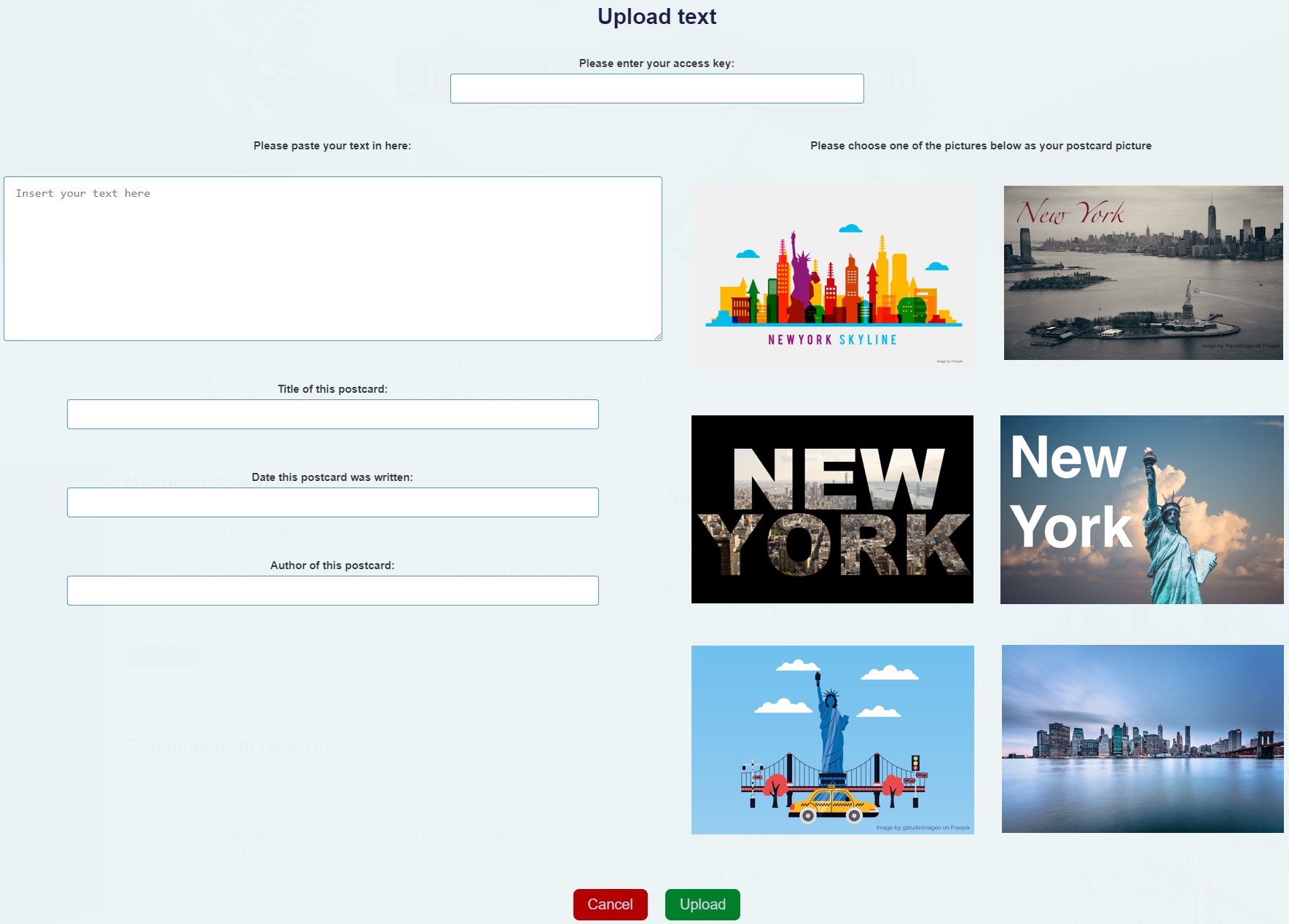Click the 'Title of this postcard' label
The width and height of the screenshot is (1289, 924).
point(332,389)
